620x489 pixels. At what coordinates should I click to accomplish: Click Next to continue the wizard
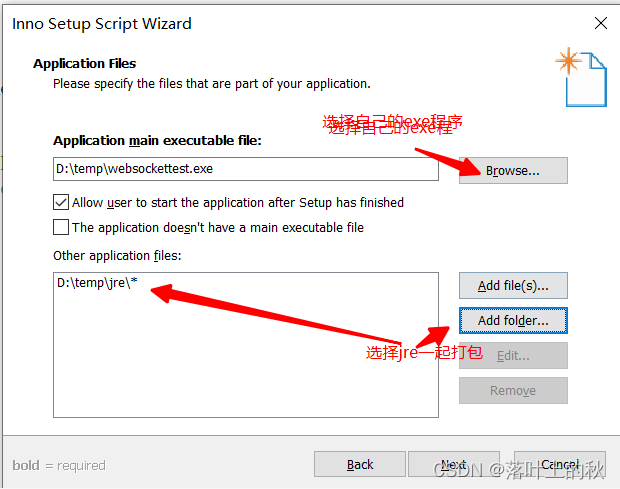point(454,464)
